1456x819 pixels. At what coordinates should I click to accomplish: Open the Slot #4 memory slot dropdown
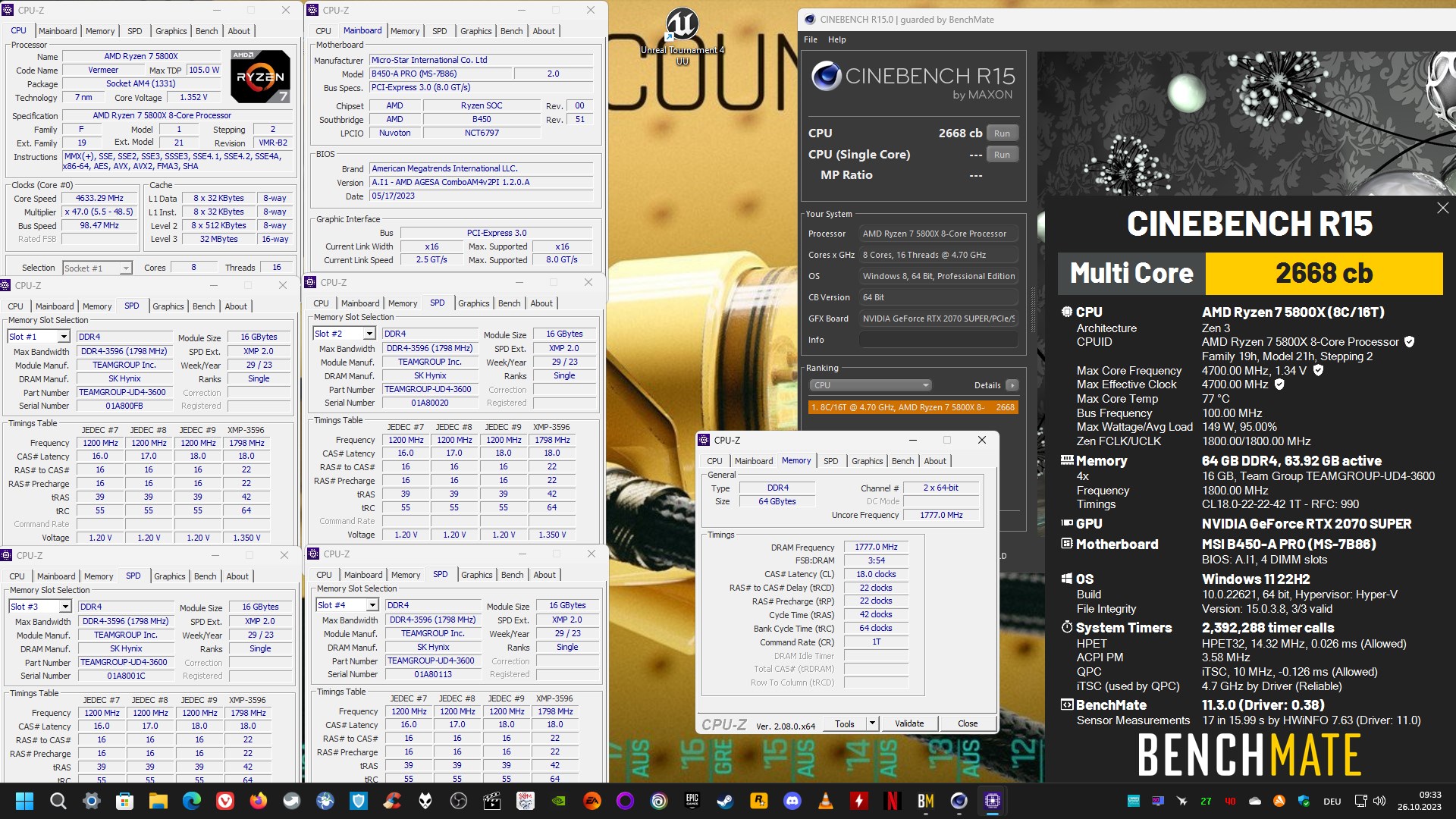[347, 605]
